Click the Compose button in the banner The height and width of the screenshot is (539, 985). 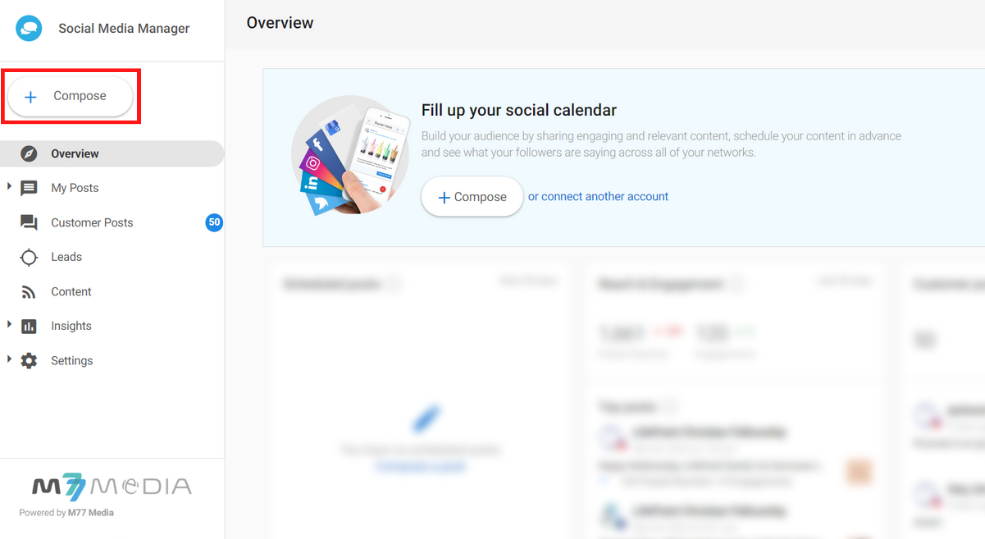click(472, 197)
